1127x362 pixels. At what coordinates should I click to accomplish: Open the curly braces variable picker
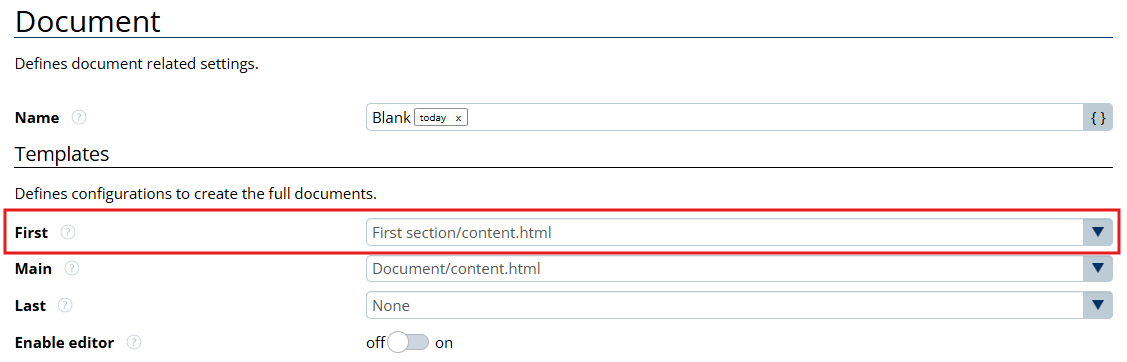[x=1098, y=117]
